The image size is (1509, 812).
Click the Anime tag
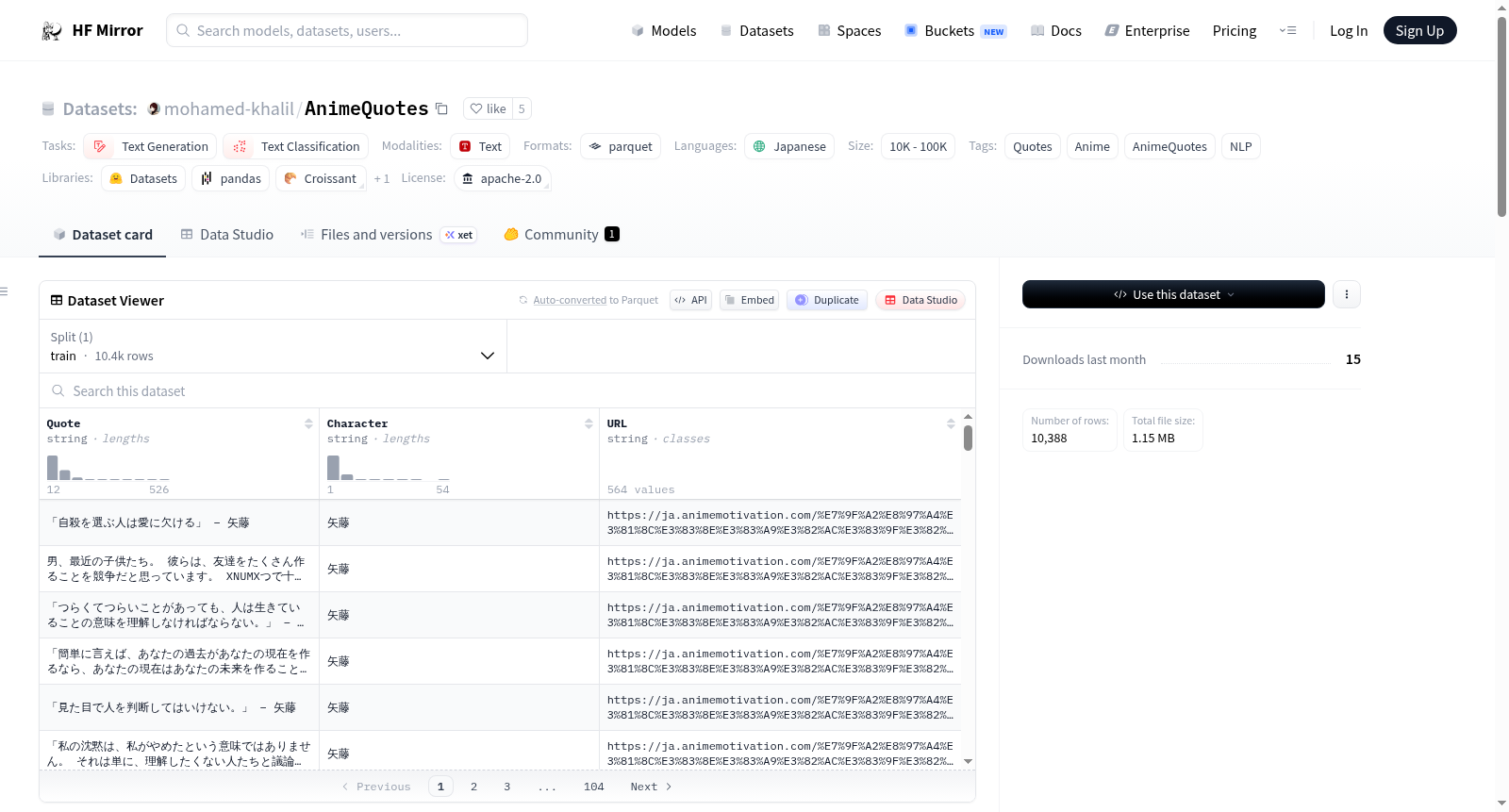pyautogui.click(x=1092, y=146)
